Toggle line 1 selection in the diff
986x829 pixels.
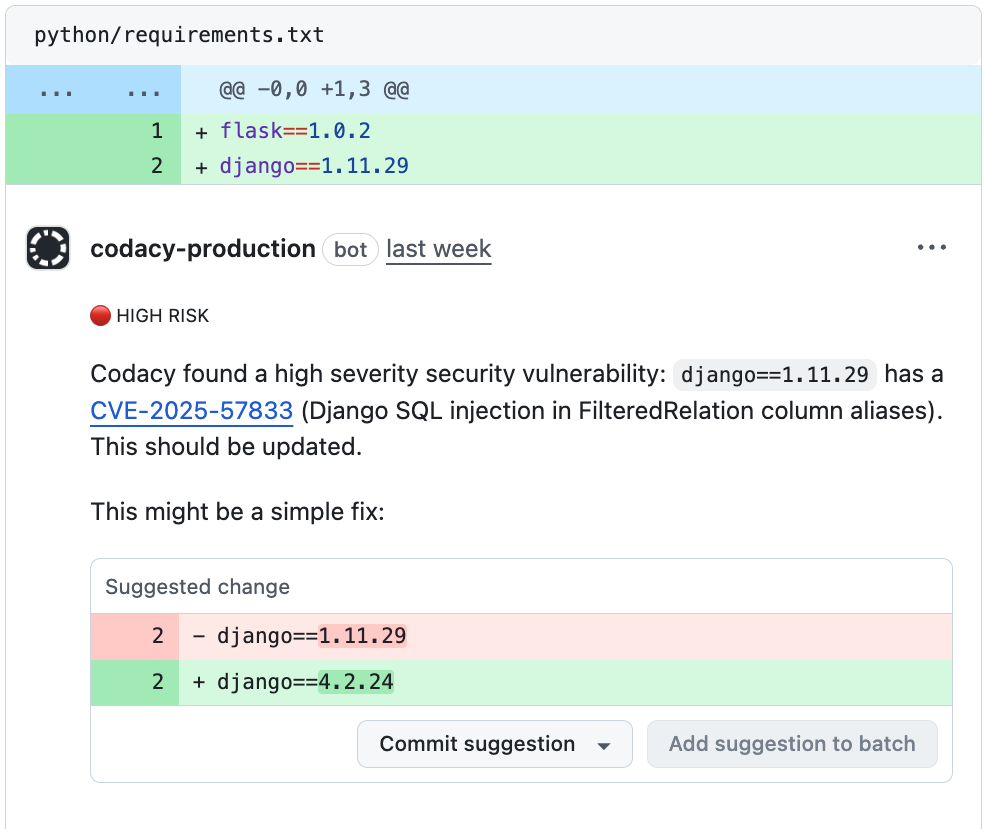(x=157, y=130)
